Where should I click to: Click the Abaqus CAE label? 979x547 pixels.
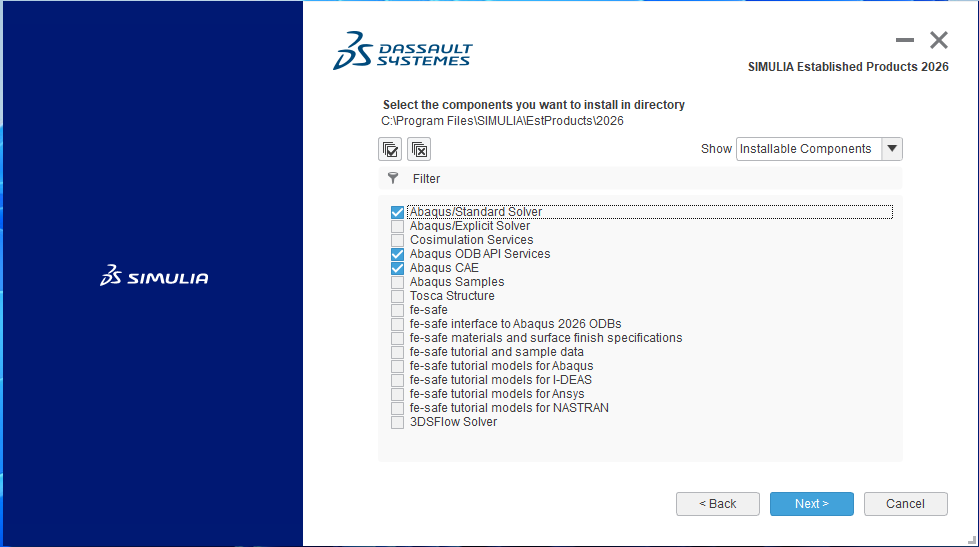444,268
